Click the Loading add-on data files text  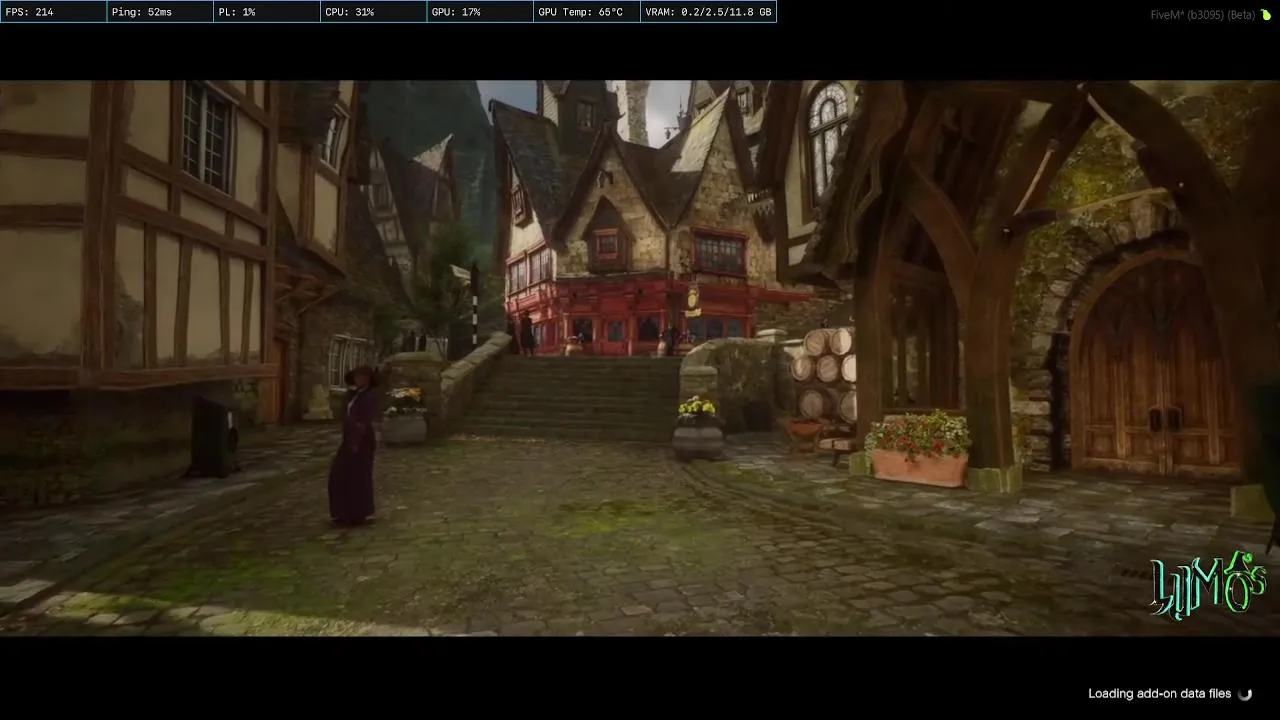click(1160, 694)
